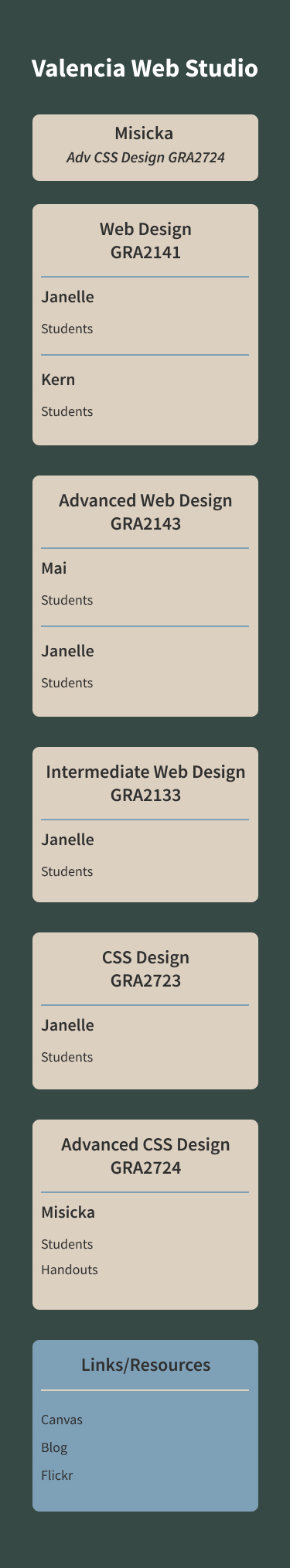Click the Valencia Web Studio title
290x1568 pixels.
pyautogui.click(x=145, y=68)
